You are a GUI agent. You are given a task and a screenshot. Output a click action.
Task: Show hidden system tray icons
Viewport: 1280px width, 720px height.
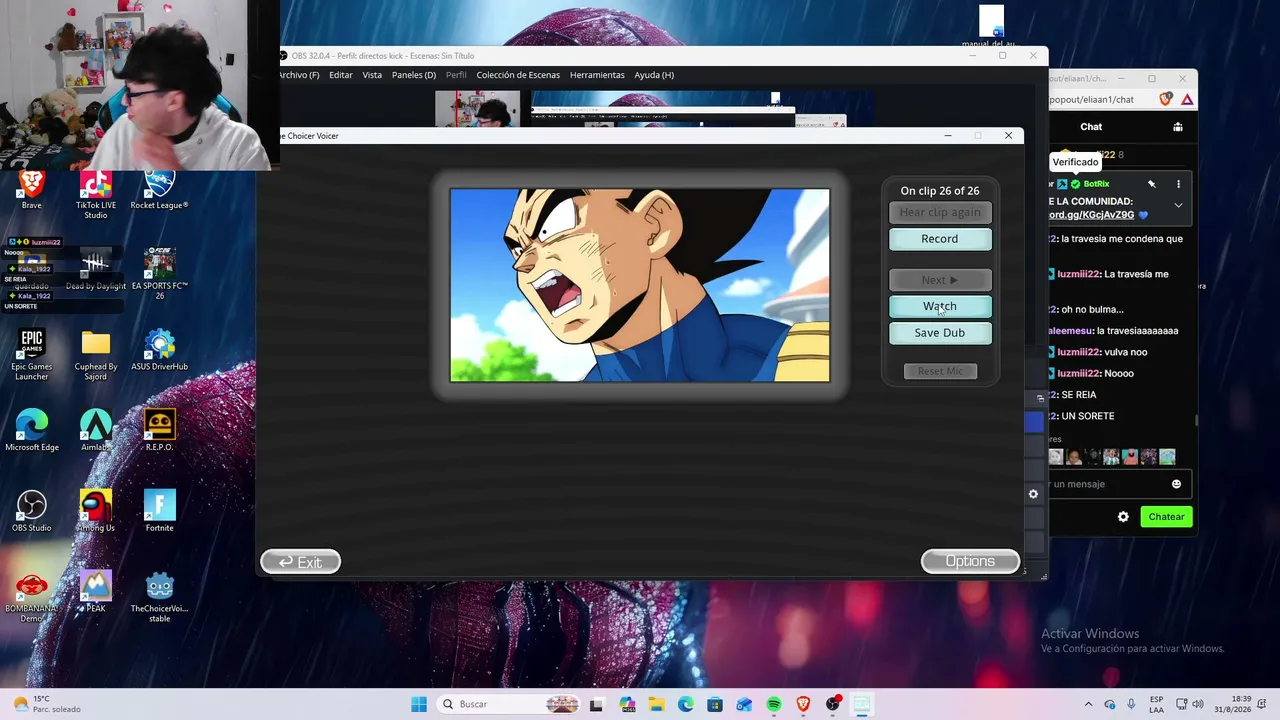tap(1088, 704)
